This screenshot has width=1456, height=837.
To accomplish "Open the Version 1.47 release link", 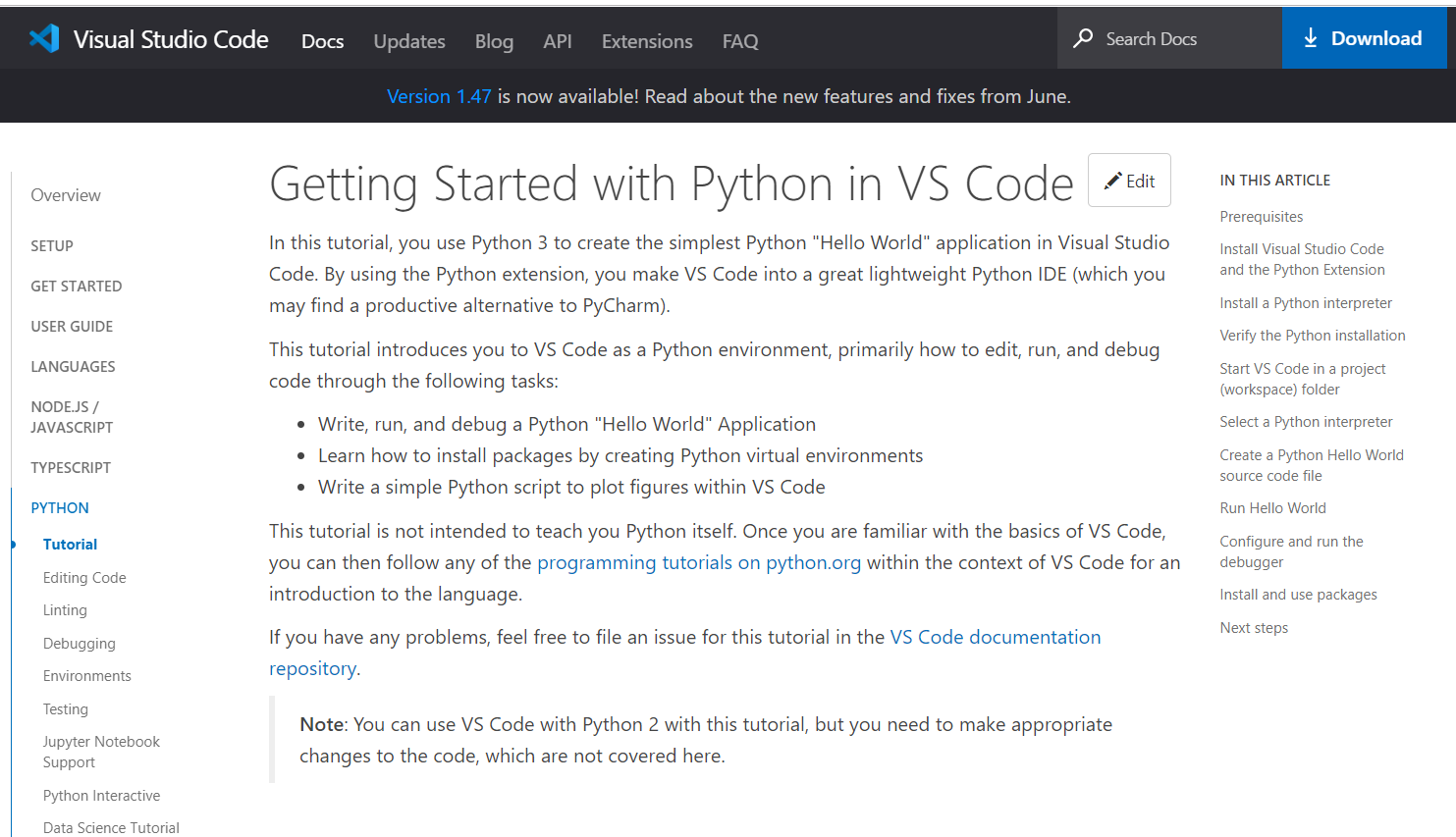I will point(439,96).
